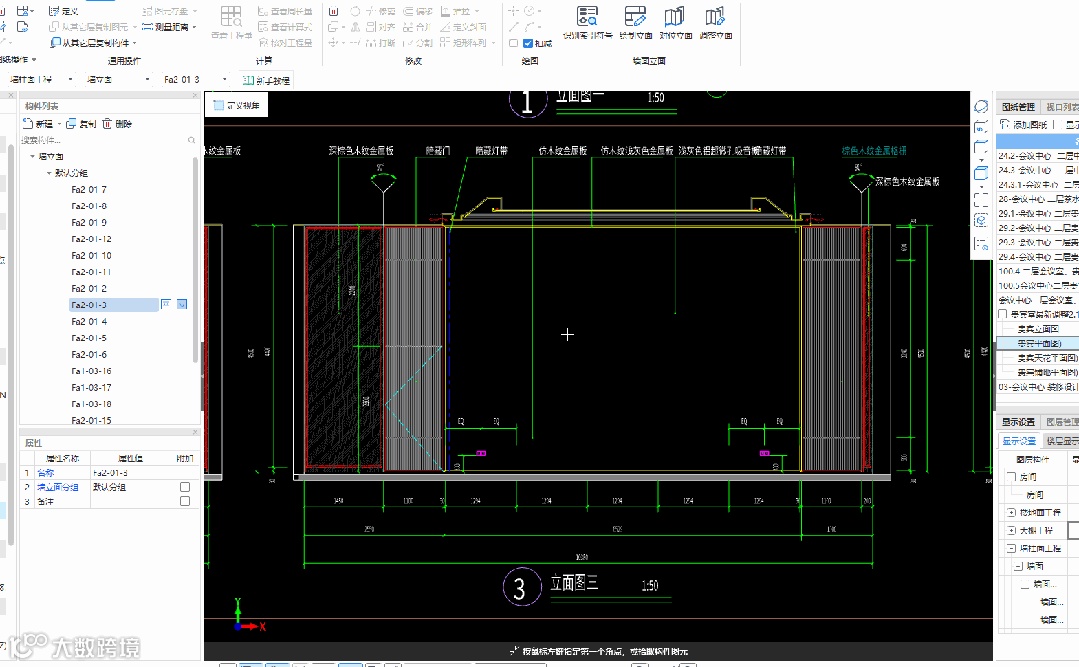Click the floating button at canvas top-left
Viewport: 1079px width, 667px height.
click(236, 105)
